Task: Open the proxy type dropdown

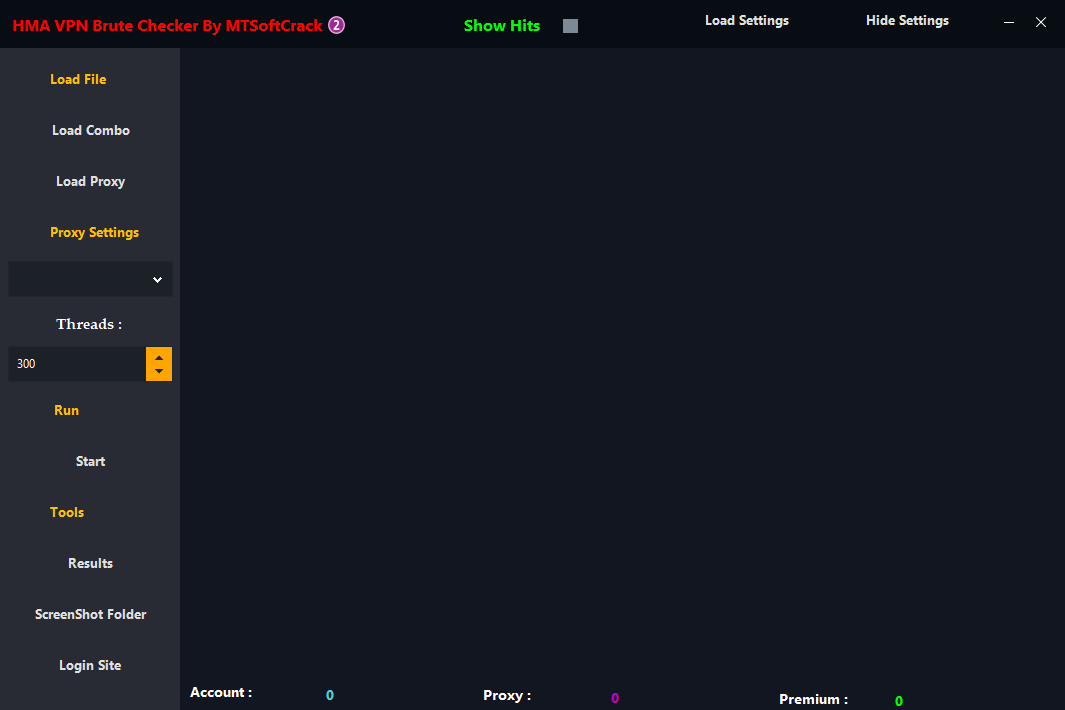Action: 90,279
